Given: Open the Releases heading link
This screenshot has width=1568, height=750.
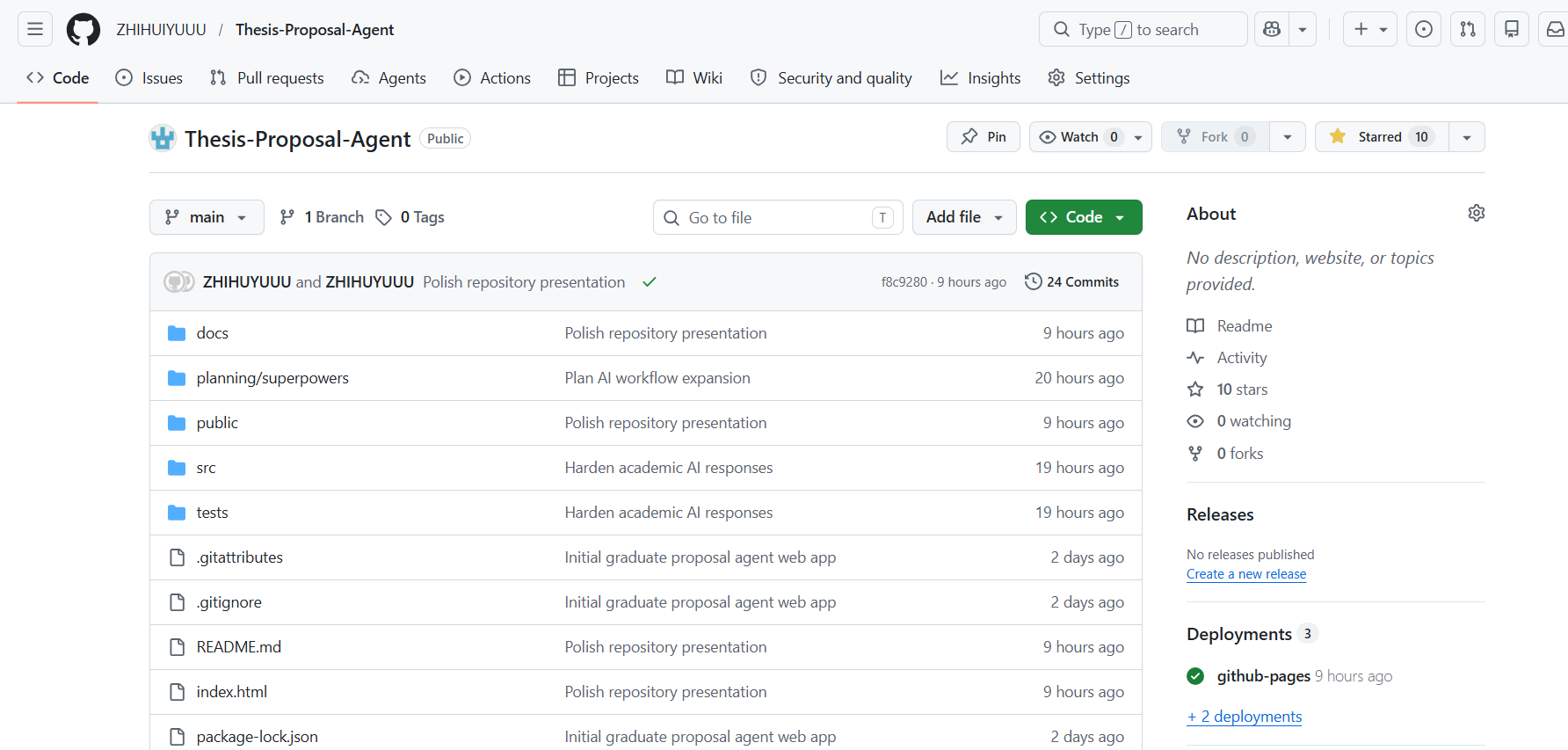Looking at the screenshot, I should click(1220, 514).
